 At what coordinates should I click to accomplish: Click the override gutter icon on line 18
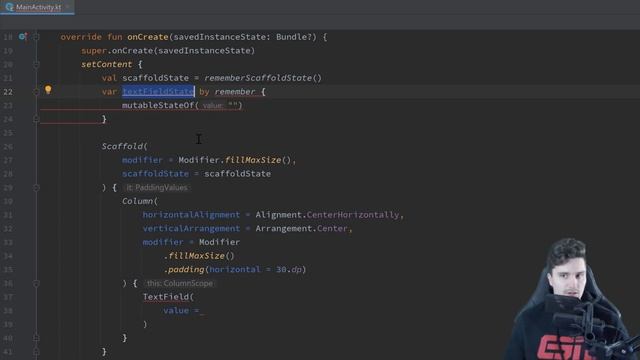pyautogui.click(x=23, y=37)
